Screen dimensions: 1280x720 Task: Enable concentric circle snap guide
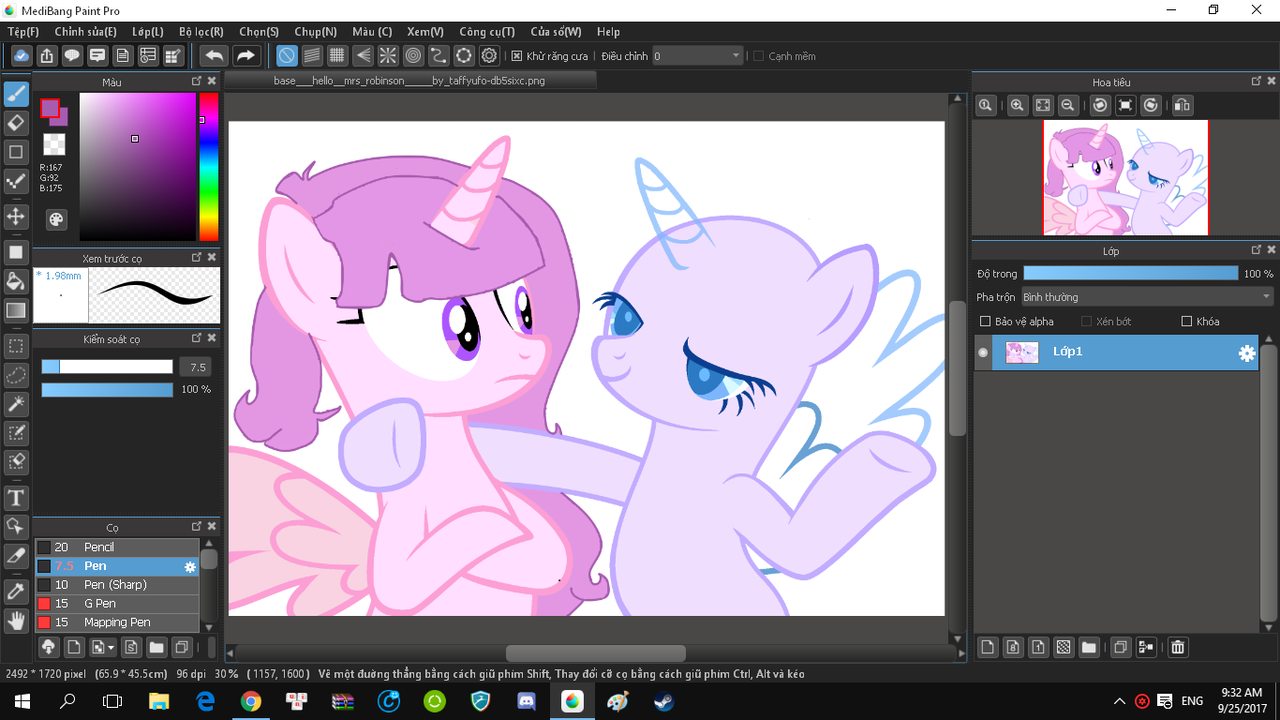[413, 56]
